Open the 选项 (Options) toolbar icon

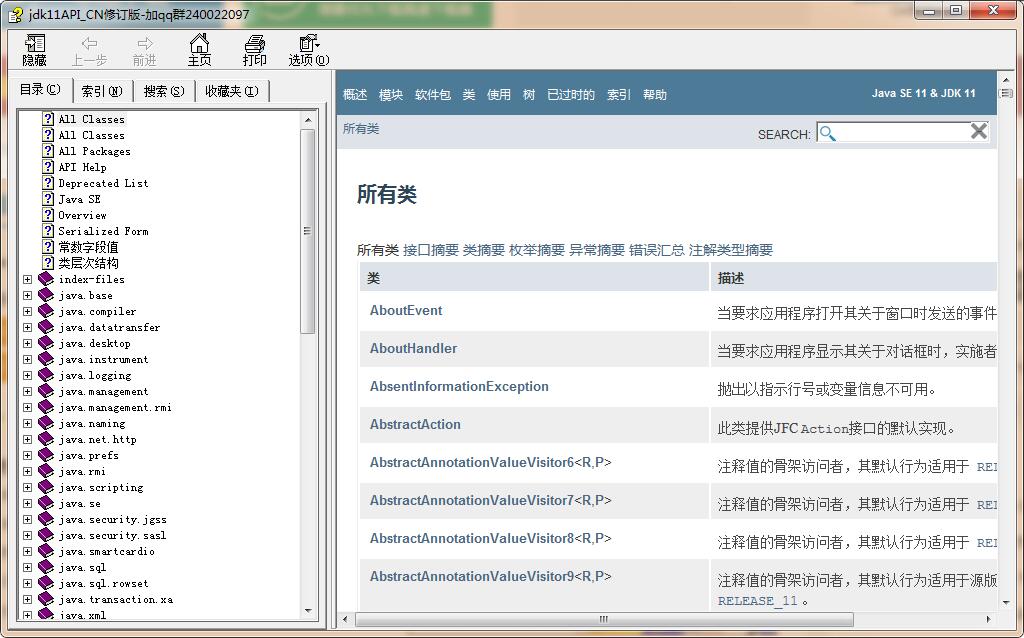tap(309, 51)
